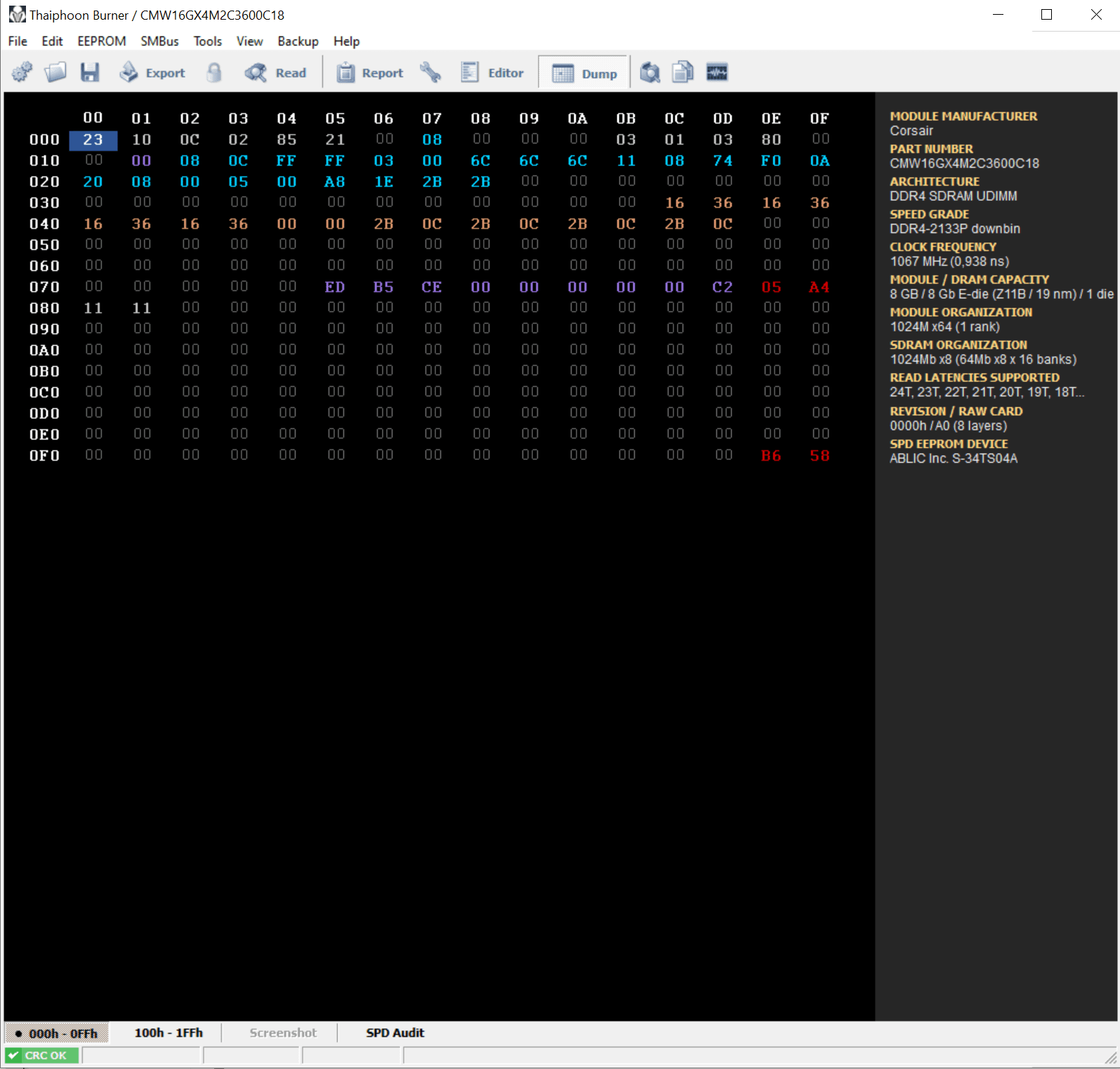Select highlighted byte 23 at offset 000
This screenshot has width=1120, height=1069.
(93, 140)
